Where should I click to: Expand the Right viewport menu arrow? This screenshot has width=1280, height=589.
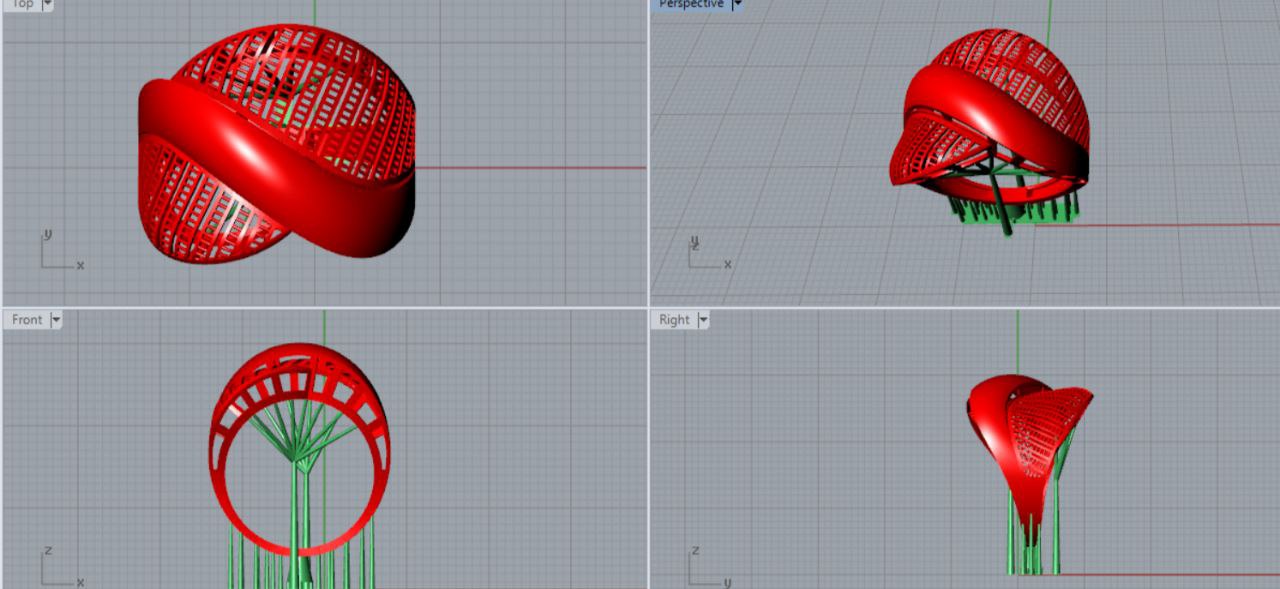pyautogui.click(x=703, y=320)
